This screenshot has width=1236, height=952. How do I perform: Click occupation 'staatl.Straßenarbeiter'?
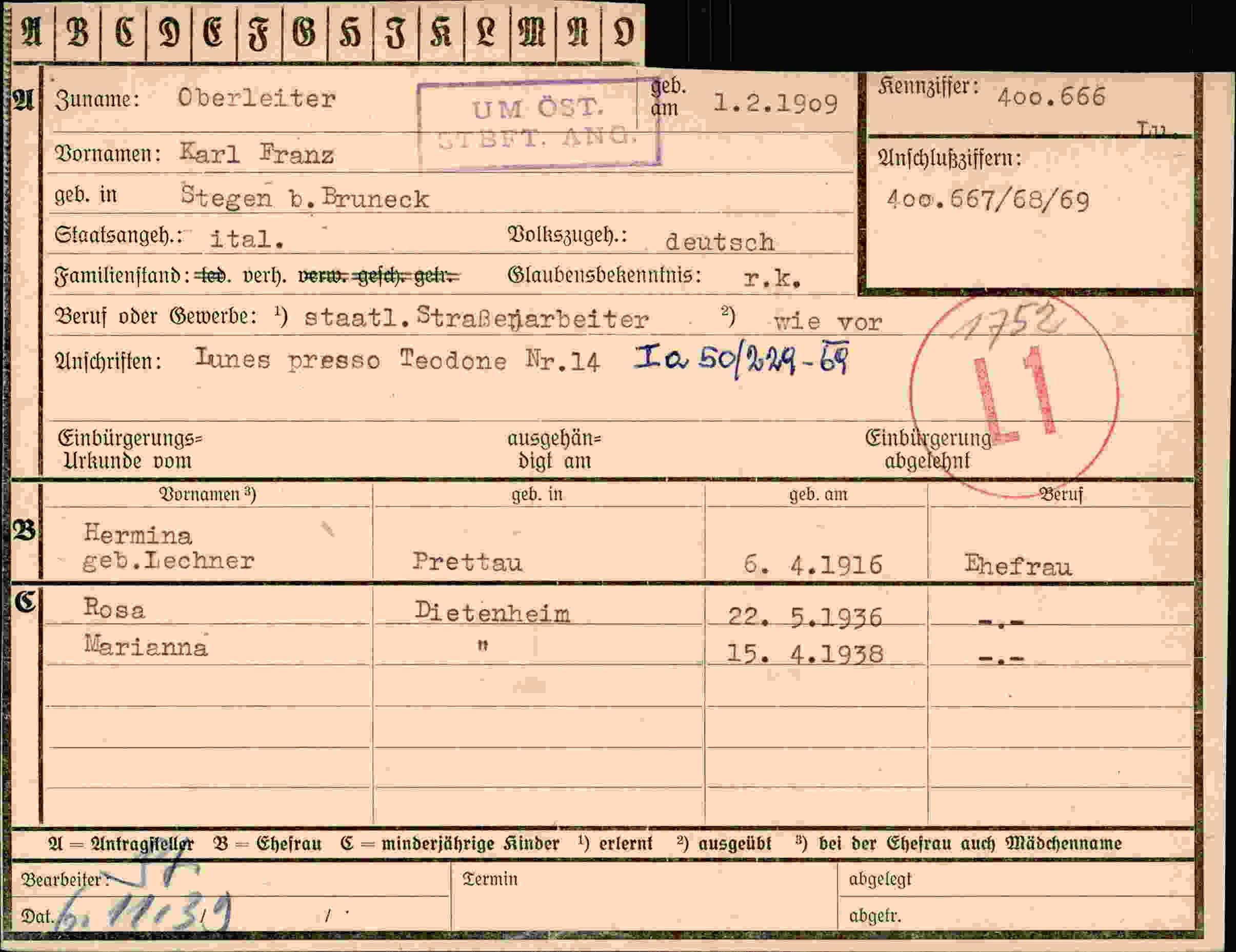476,318
